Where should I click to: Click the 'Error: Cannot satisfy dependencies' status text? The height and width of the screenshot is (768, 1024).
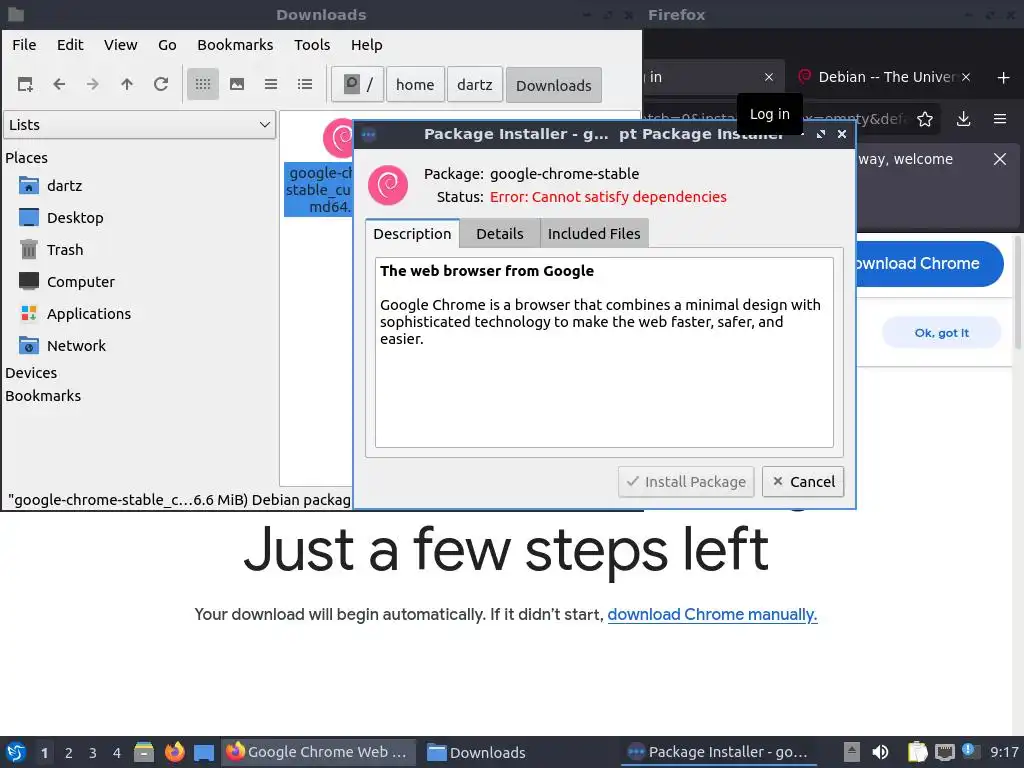tap(608, 197)
